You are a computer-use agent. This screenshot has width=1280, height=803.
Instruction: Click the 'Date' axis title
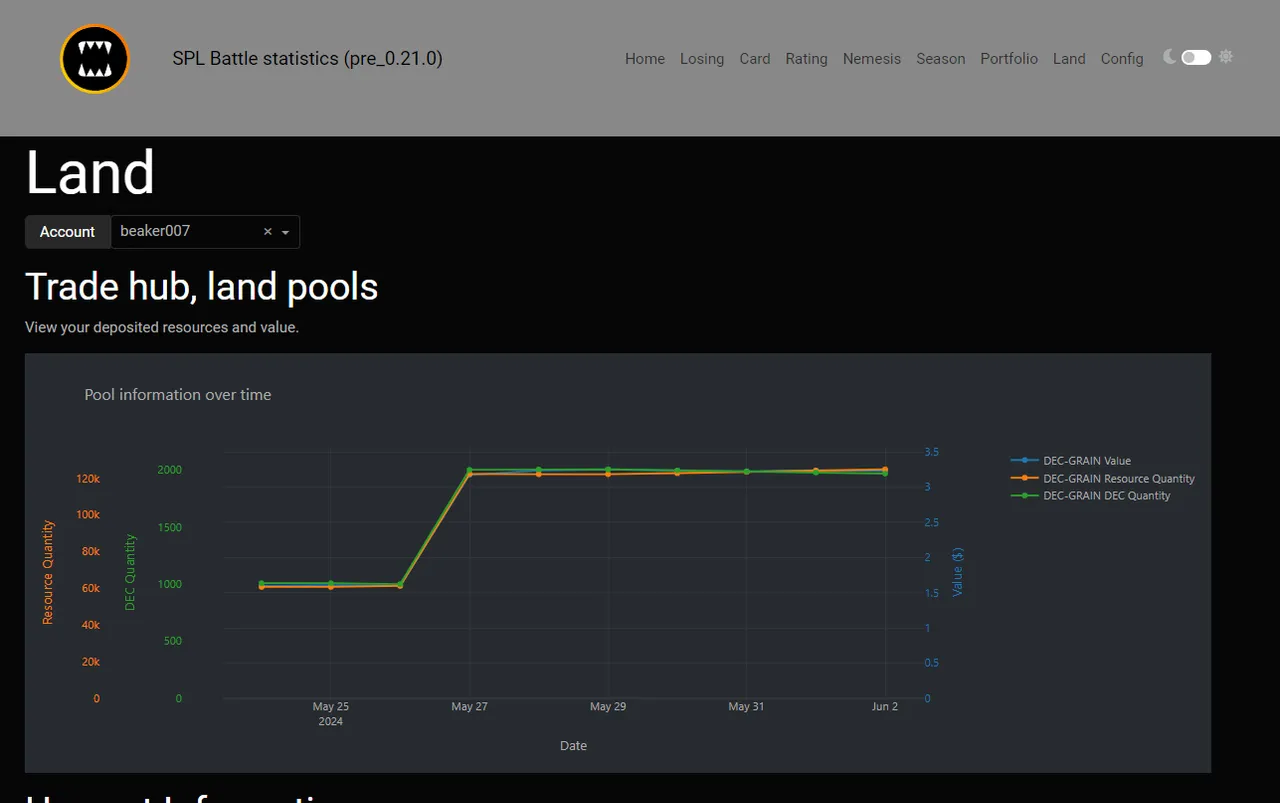tap(573, 746)
